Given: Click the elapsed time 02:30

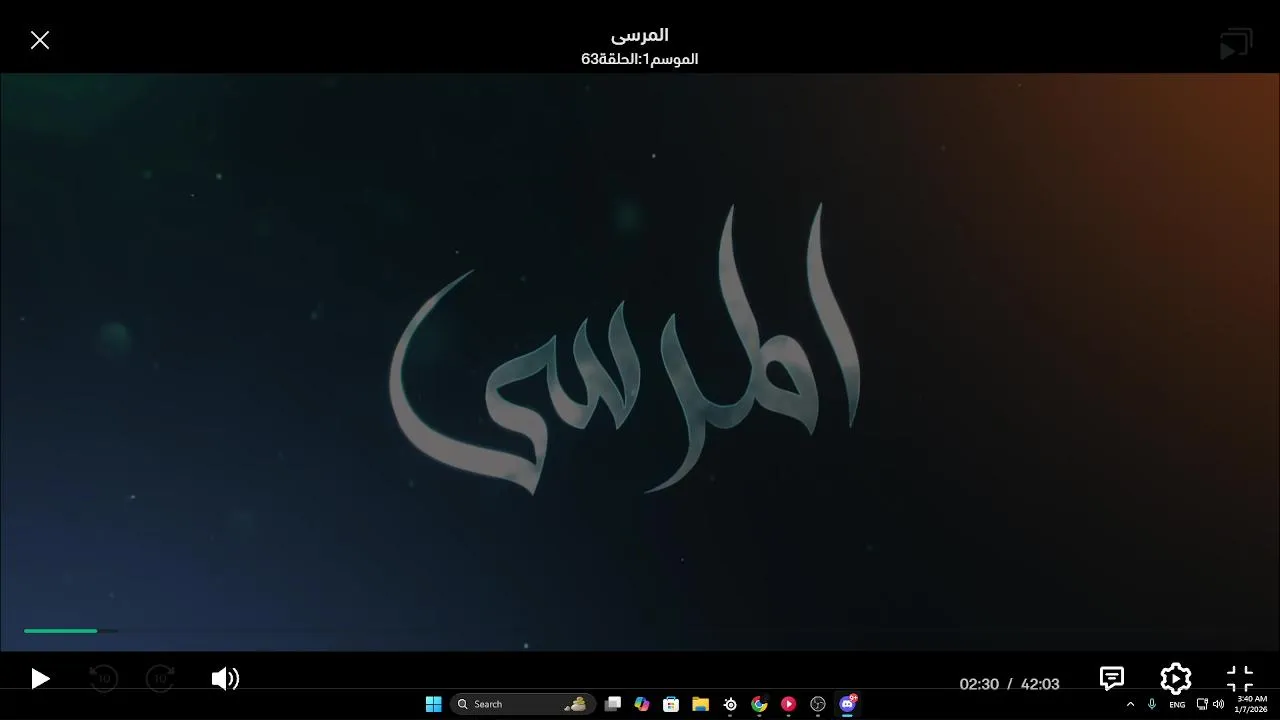Looking at the screenshot, I should coord(979,684).
